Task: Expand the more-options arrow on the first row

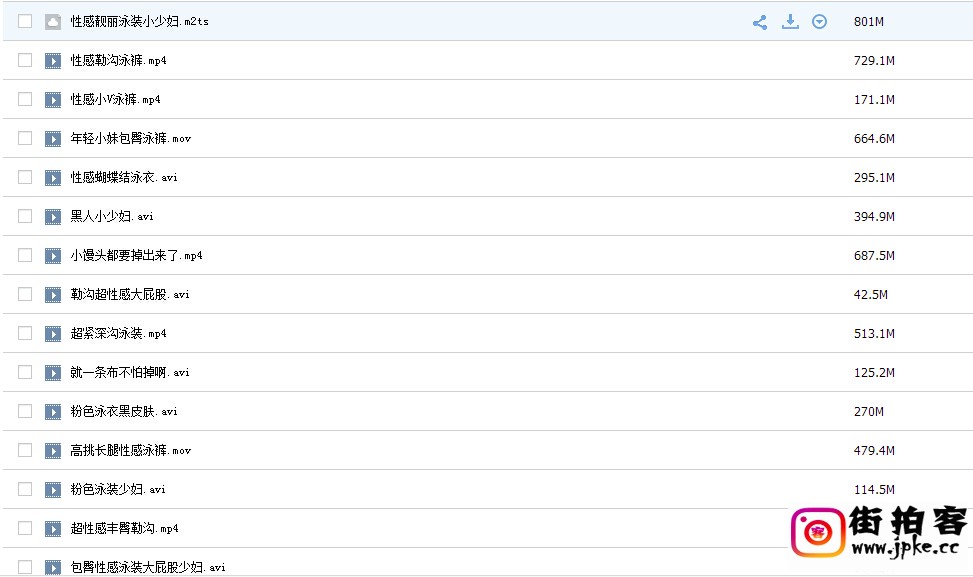Action: 820,22
